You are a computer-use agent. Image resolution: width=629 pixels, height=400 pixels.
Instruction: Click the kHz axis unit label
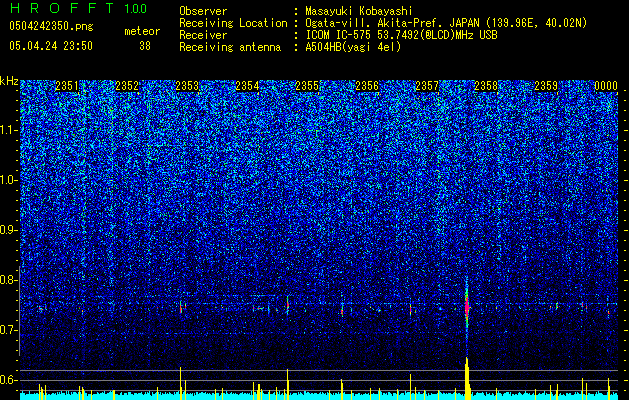[x=9, y=81]
